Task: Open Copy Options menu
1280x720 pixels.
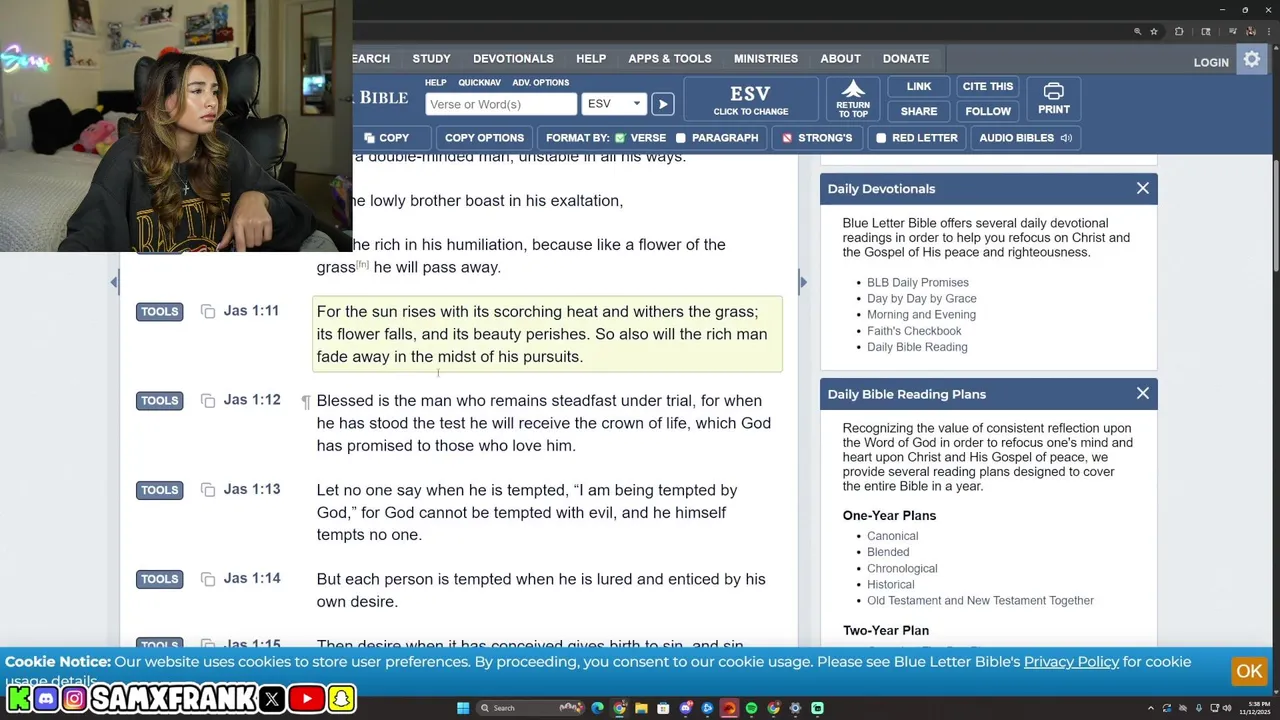Action: click(484, 138)
